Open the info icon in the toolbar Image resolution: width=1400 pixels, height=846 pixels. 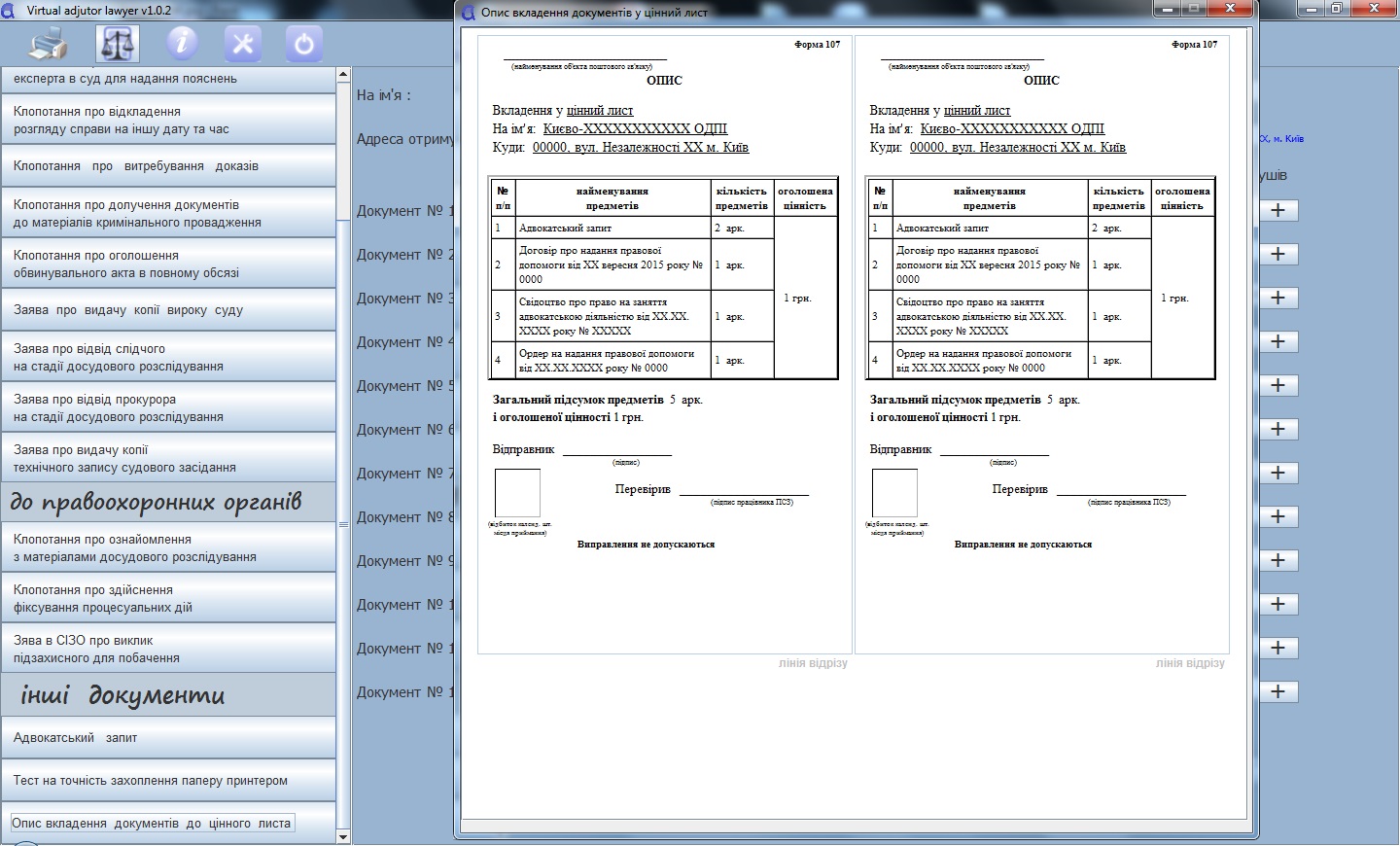[x=182, y=44]
